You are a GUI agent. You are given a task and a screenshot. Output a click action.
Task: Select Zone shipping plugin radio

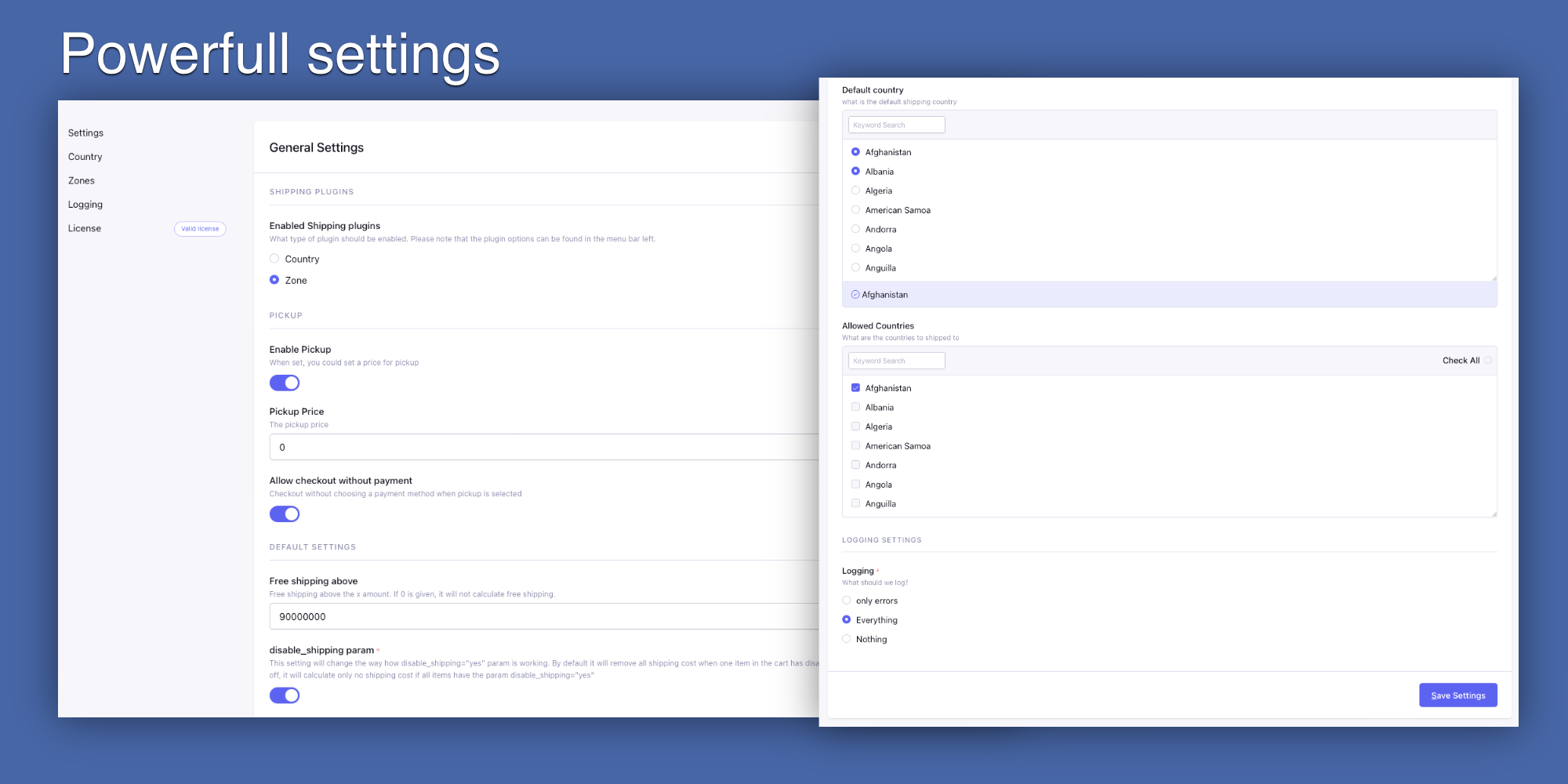click(274, 280)
